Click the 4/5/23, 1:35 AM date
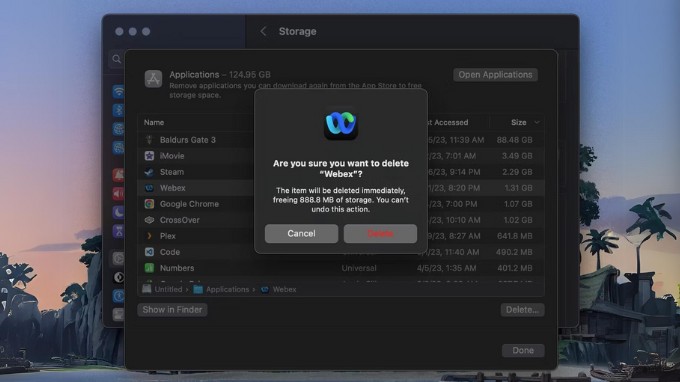 click(446, 268)
